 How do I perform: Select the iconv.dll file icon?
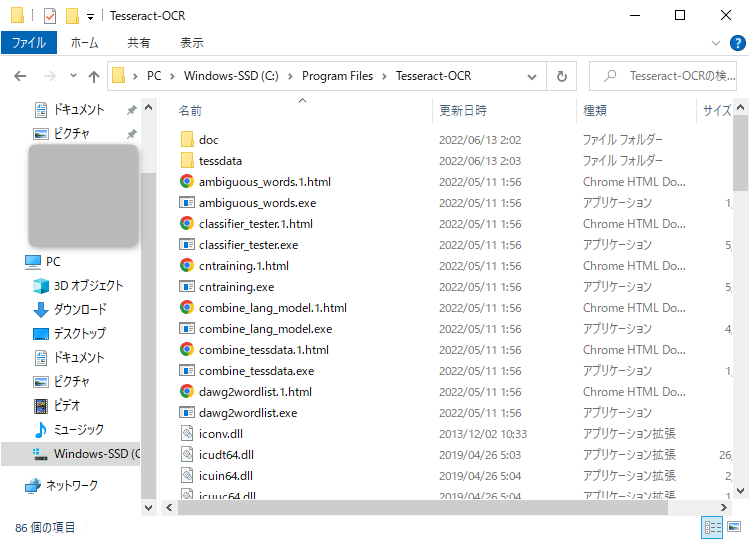[187, 434]
